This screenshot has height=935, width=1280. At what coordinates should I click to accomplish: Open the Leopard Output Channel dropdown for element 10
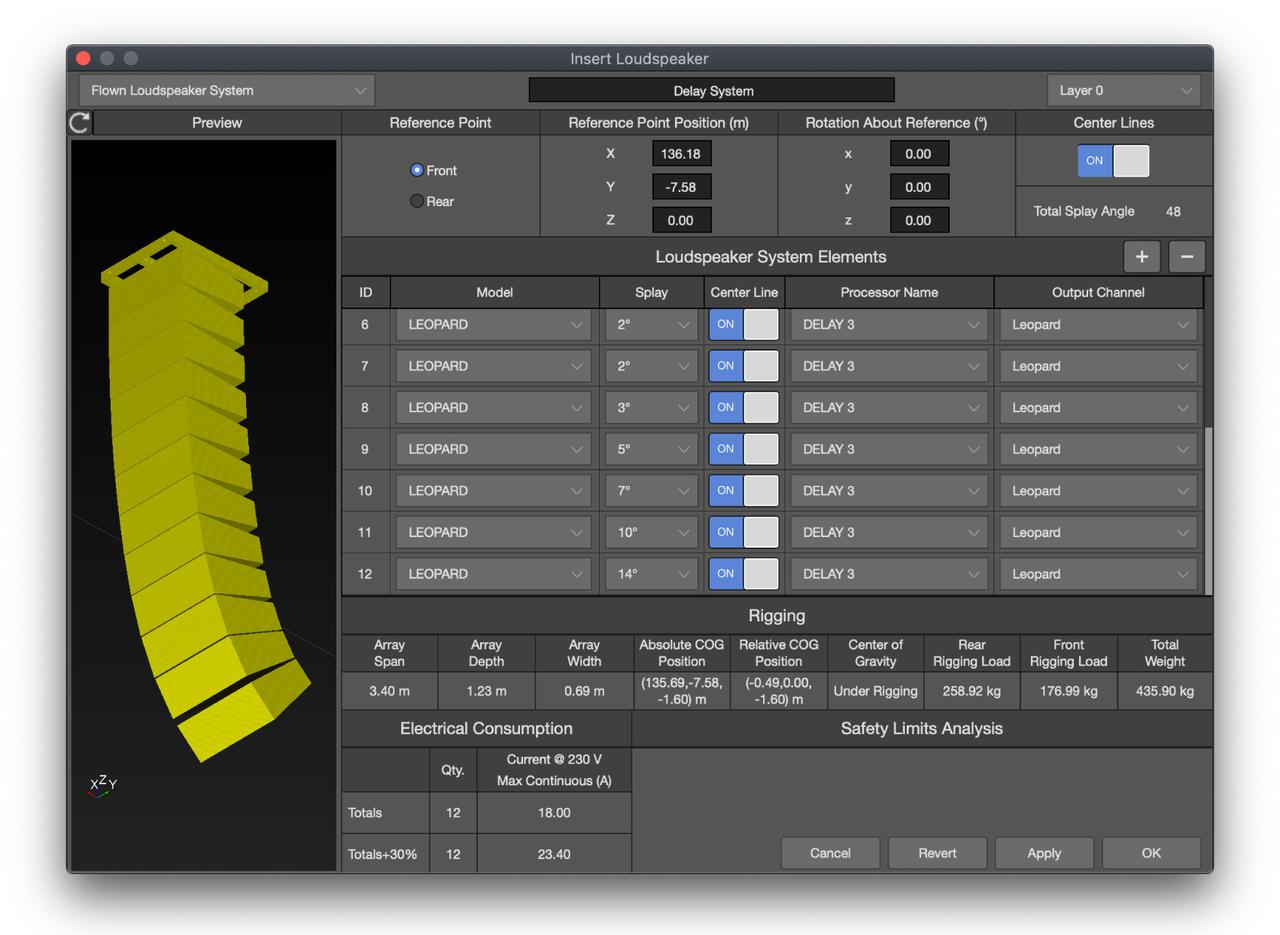click(x=1097, y=490)
